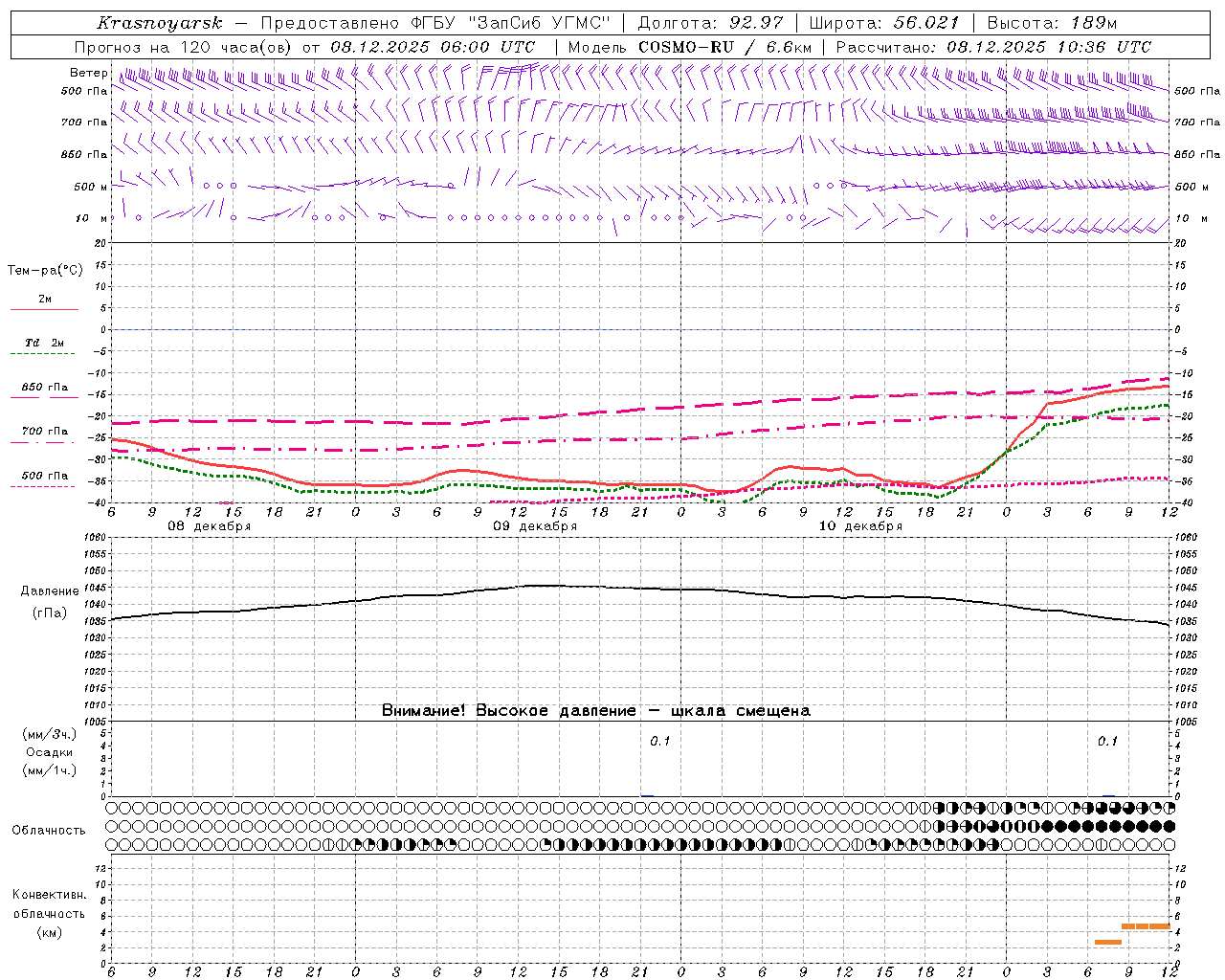This screenshot has height=980, width=1225.
Task: Click the 08 декабря date label
Action: coord(210,526)
